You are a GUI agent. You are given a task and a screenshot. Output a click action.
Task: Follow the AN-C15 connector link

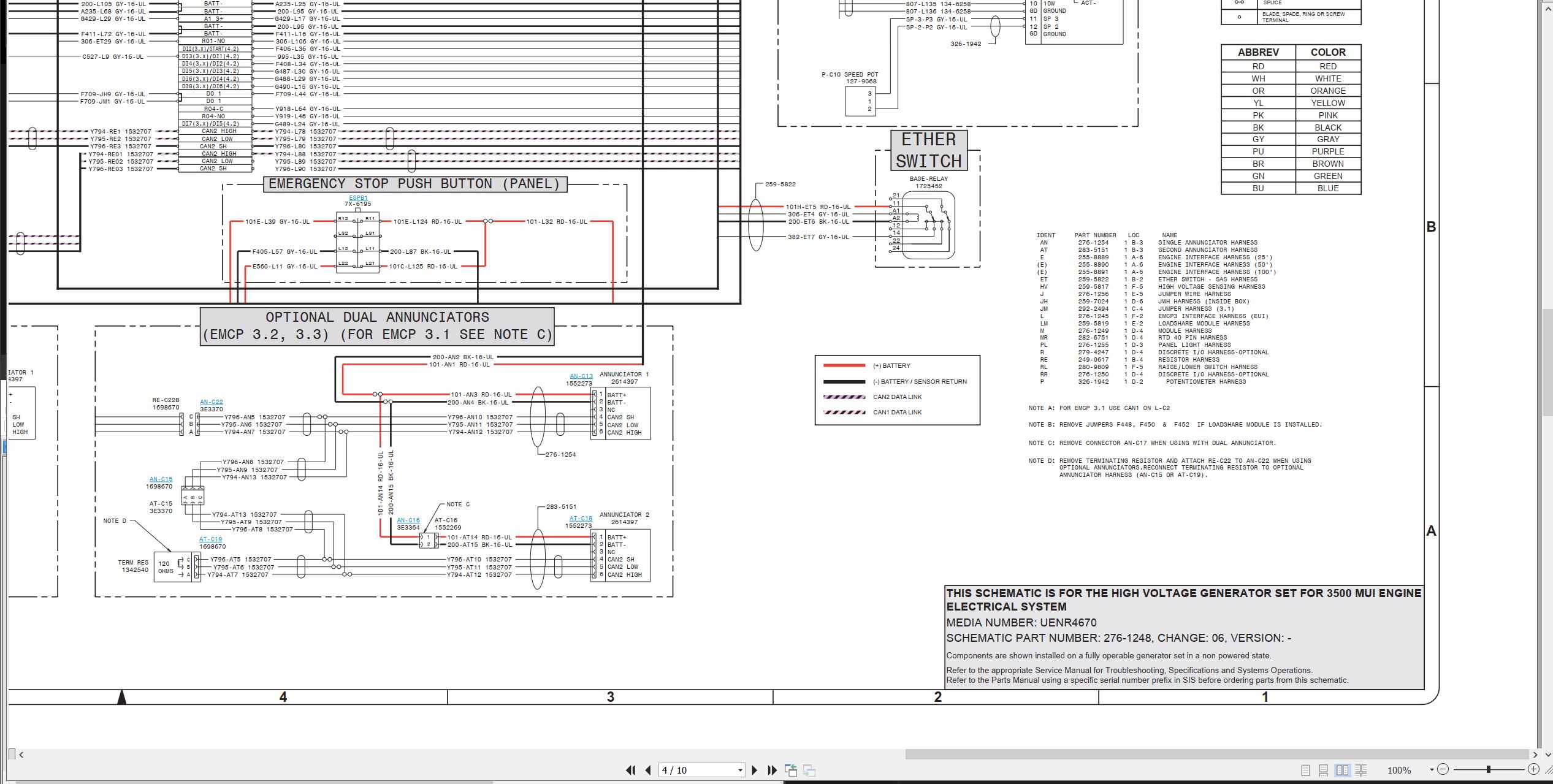161,479
